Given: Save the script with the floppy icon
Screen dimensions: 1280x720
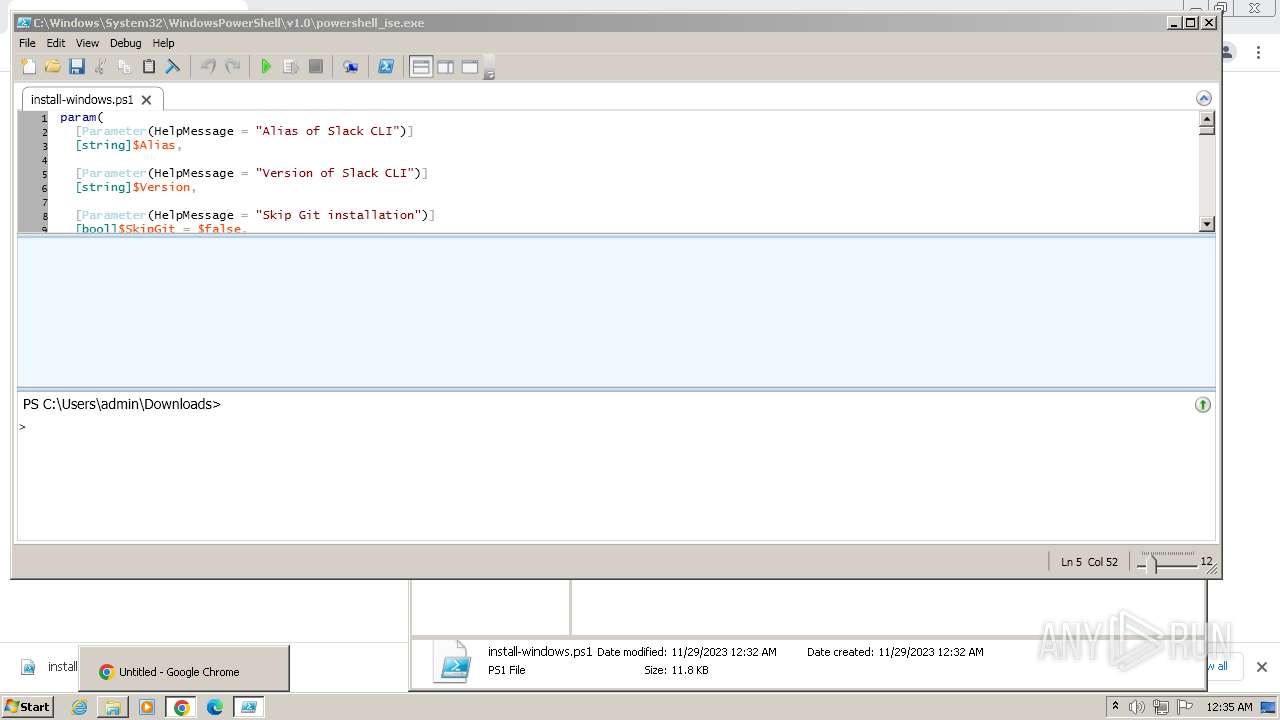Looking at the screenshot, I should (77, 67).
